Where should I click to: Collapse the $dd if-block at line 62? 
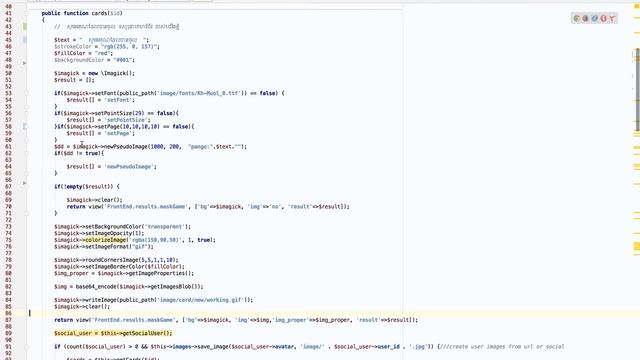27,153
